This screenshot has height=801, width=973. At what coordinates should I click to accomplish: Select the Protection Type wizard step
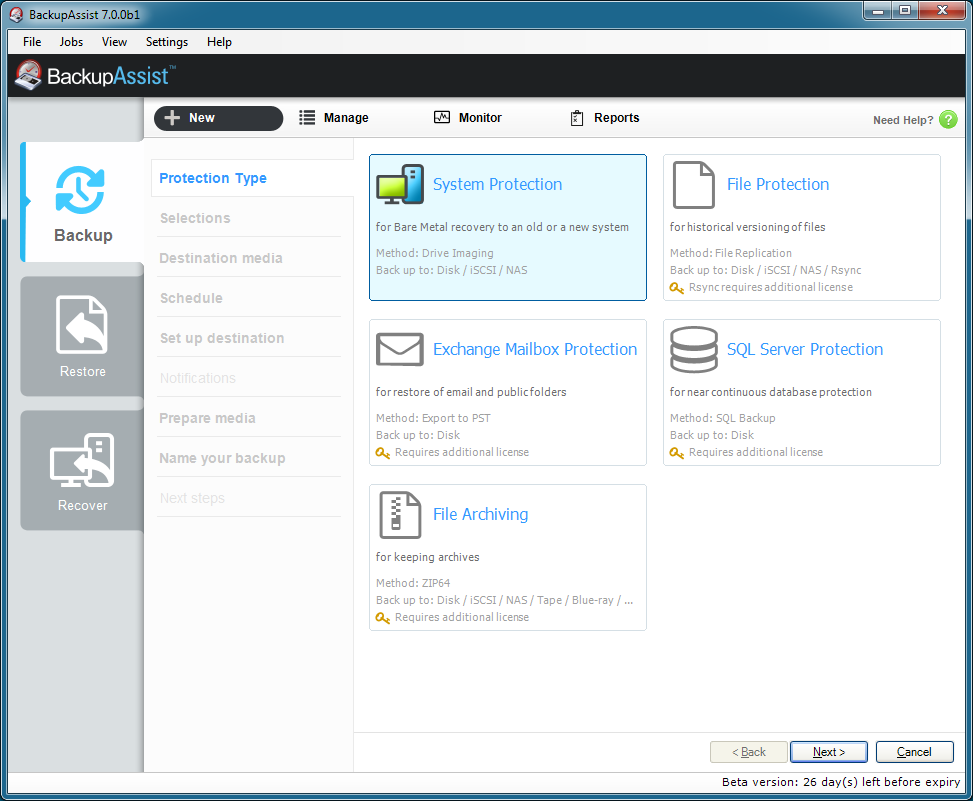[x=213, y=178]
